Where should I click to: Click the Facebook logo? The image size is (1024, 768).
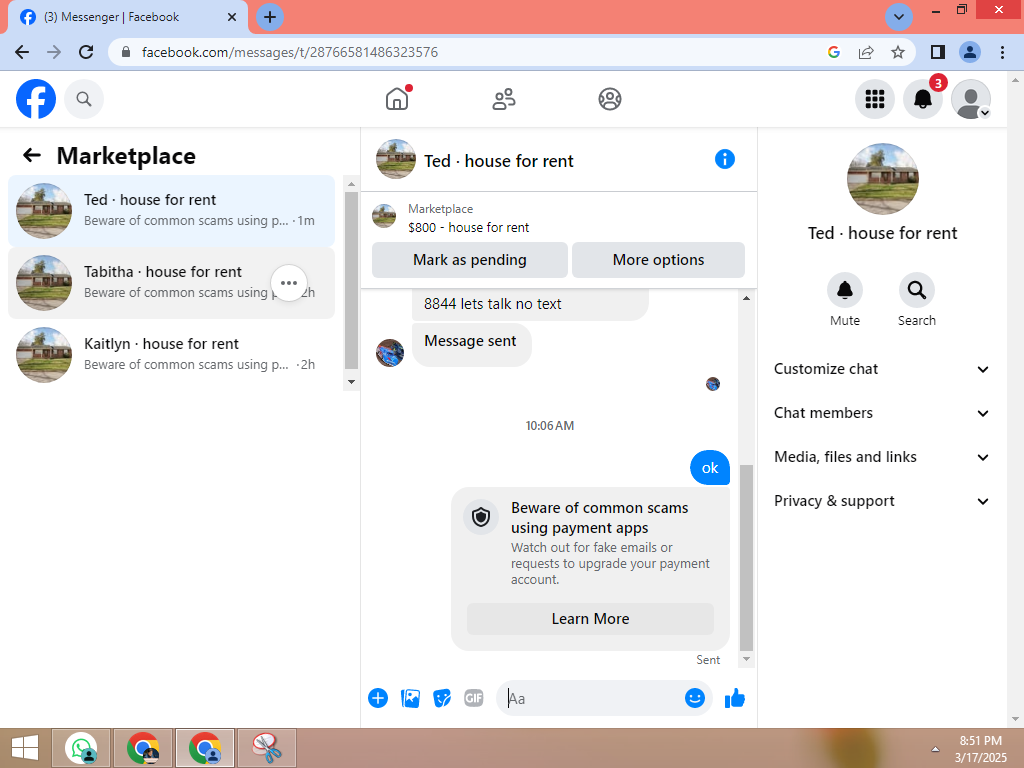click(x=36, y=99)
